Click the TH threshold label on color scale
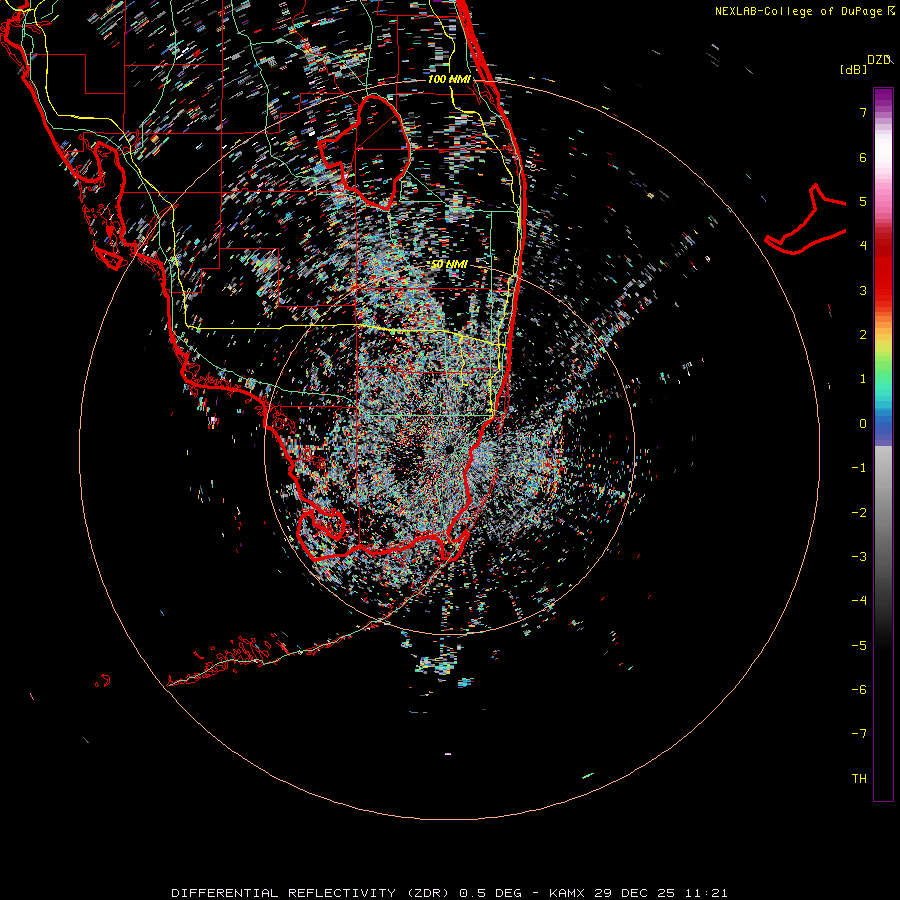This screenshot has width=900, height=900. click(859, 779)
